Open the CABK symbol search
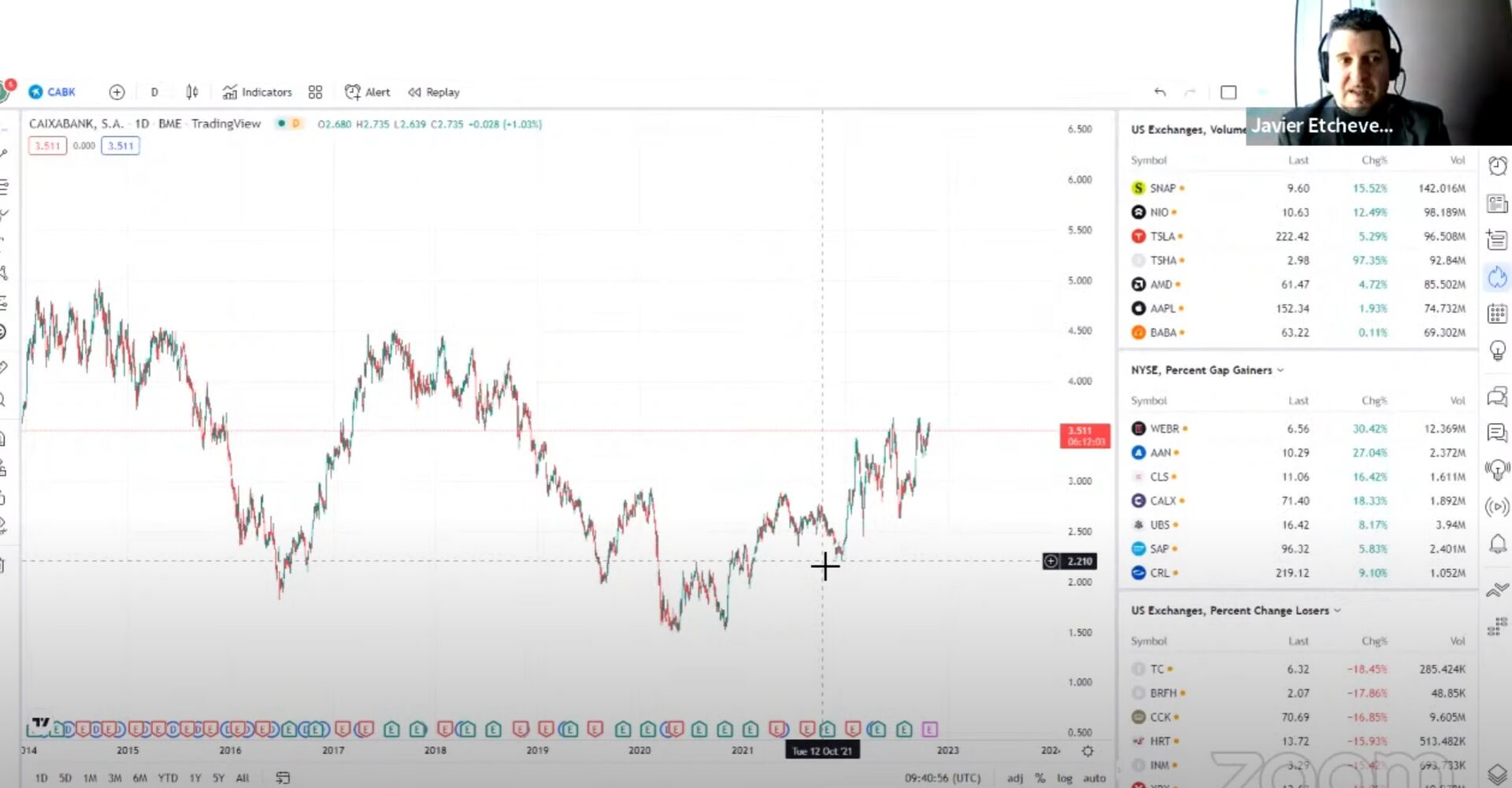1512x788 pixels. (52, 92)
